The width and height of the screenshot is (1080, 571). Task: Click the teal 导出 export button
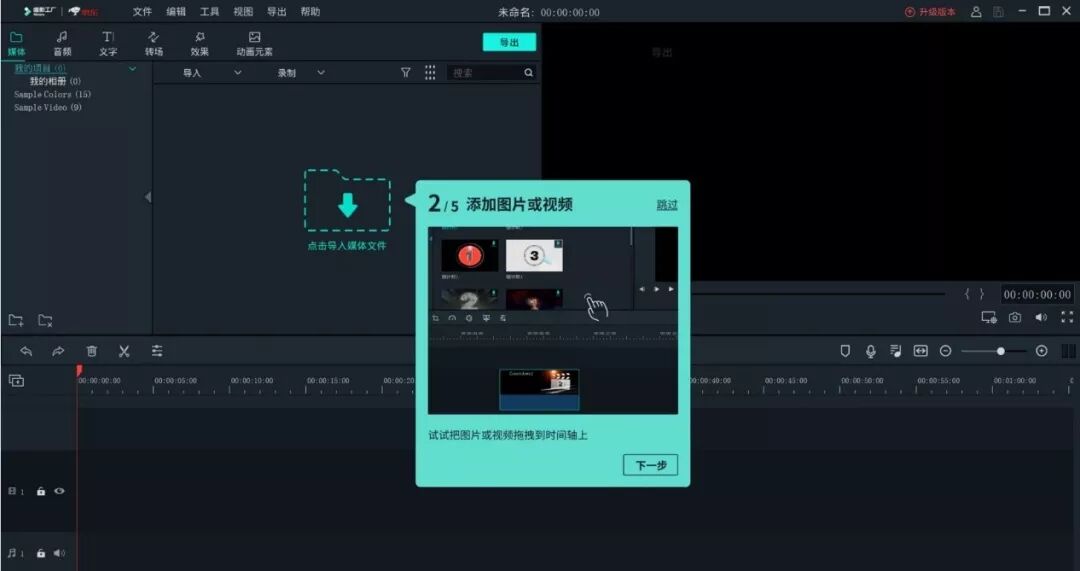point(509,42)
